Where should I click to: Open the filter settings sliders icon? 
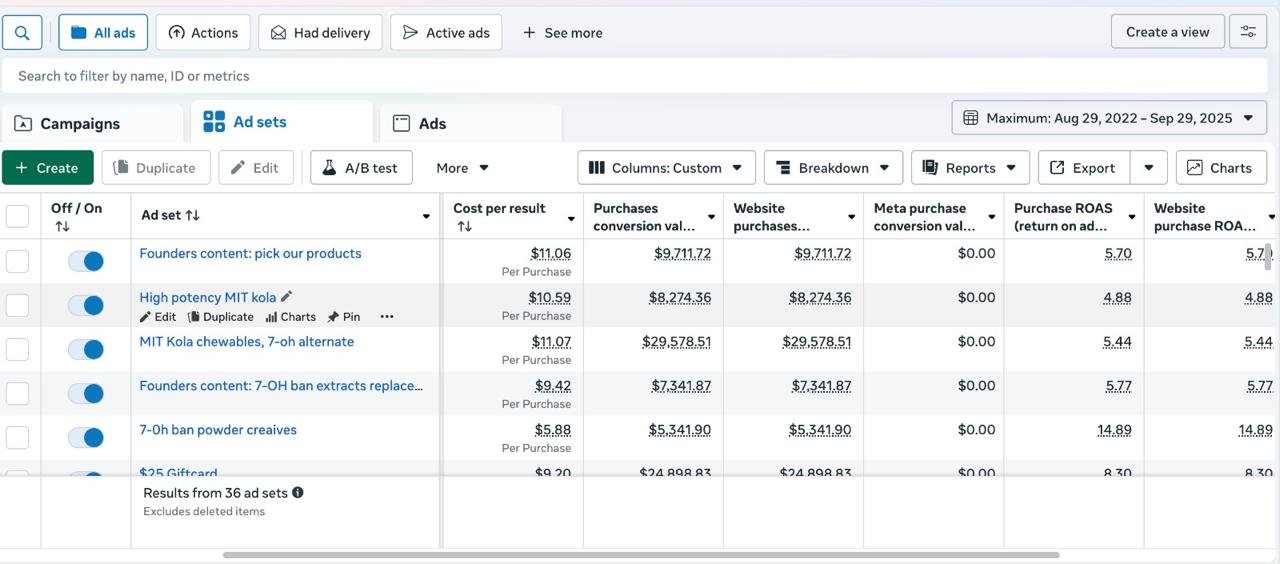tap(1248, 32)
